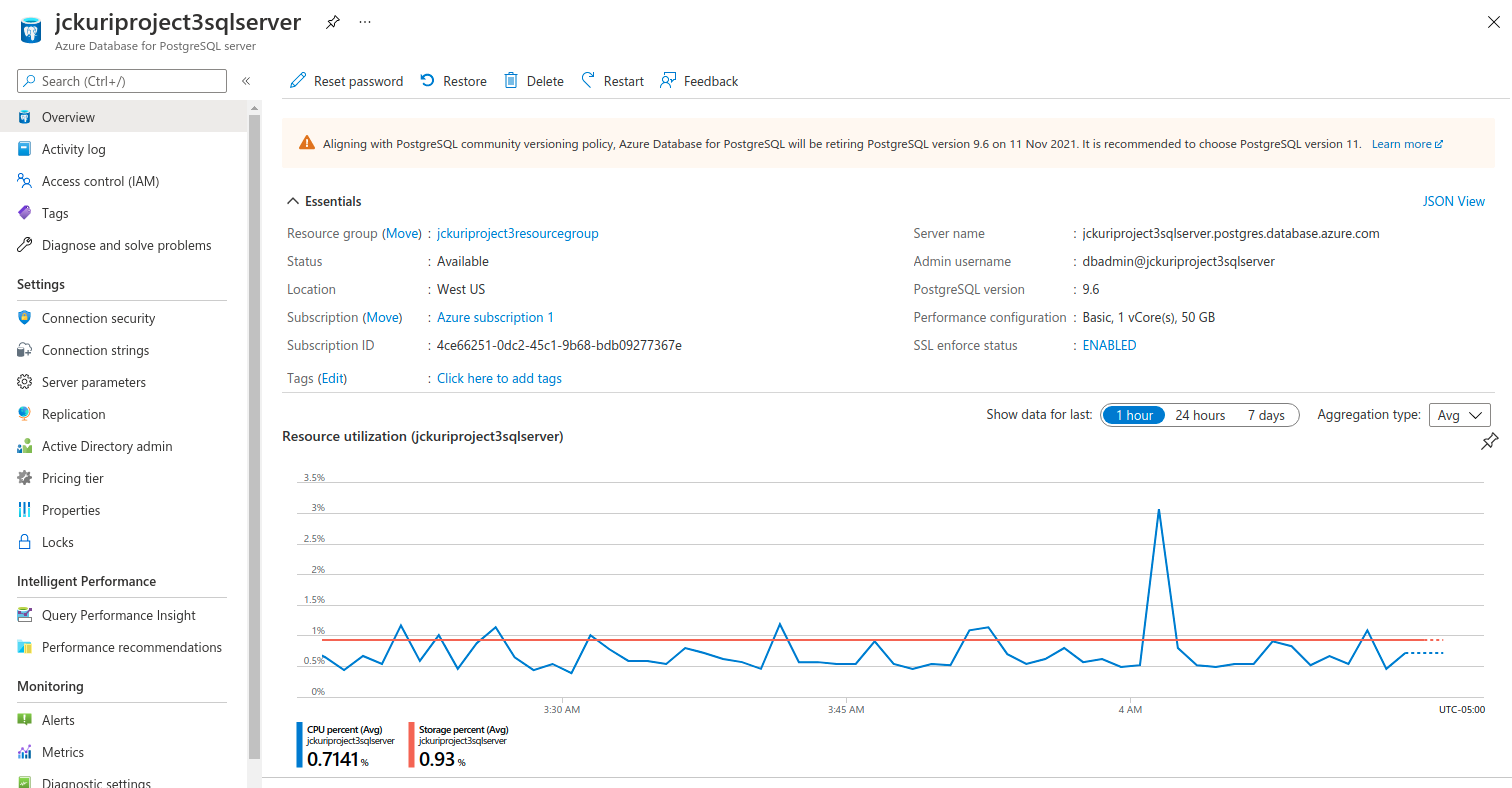Image resolution: width=1512 pixels, height=788 pixels.
Task: Click the Restart arrow icon
Action: pos(588,81)
